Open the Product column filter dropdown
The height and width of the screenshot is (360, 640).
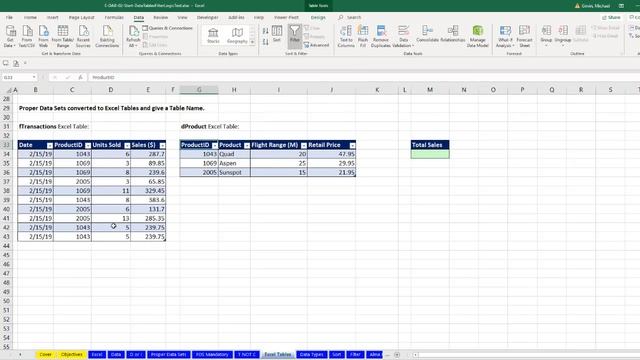click(247, 145)
